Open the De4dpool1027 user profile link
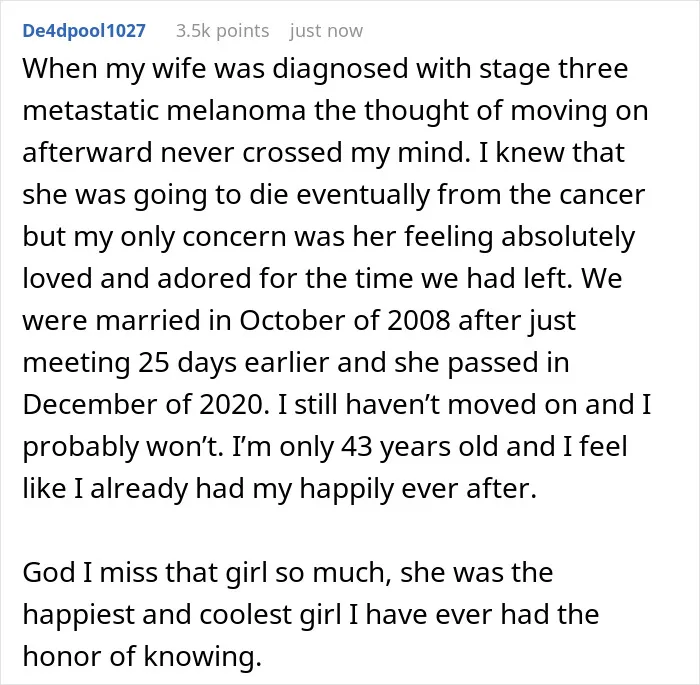 click(x=84, y=31)
